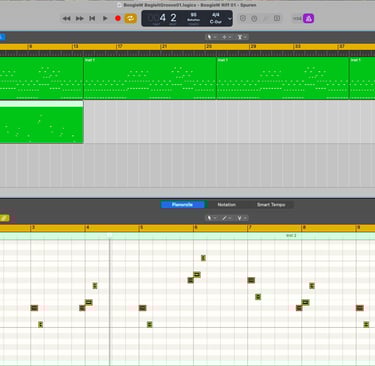Open the piano roll pointer tool menu
Screen dimensions: 375x366
click(211, 218)
